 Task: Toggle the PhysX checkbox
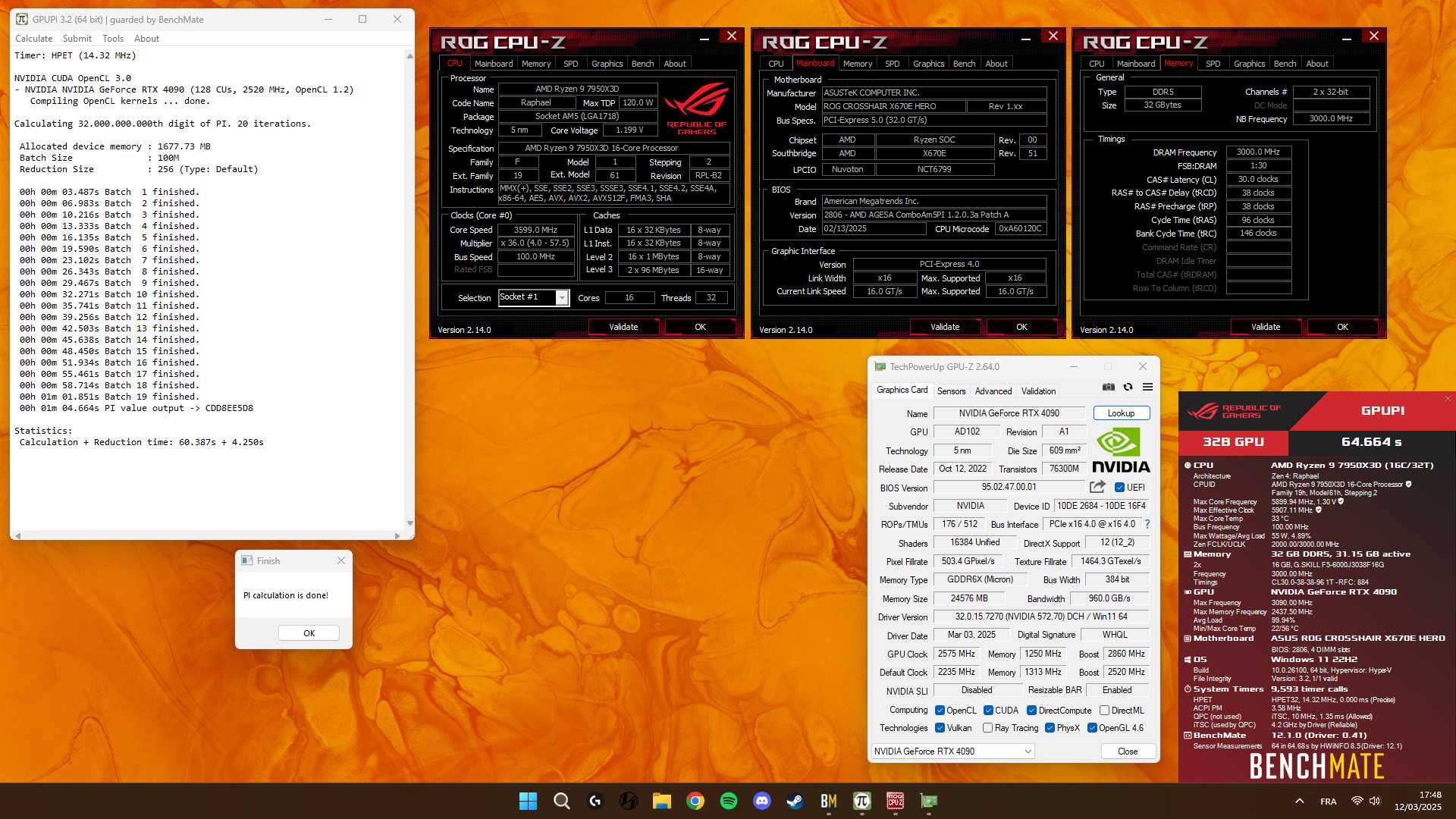[1050, 728]
